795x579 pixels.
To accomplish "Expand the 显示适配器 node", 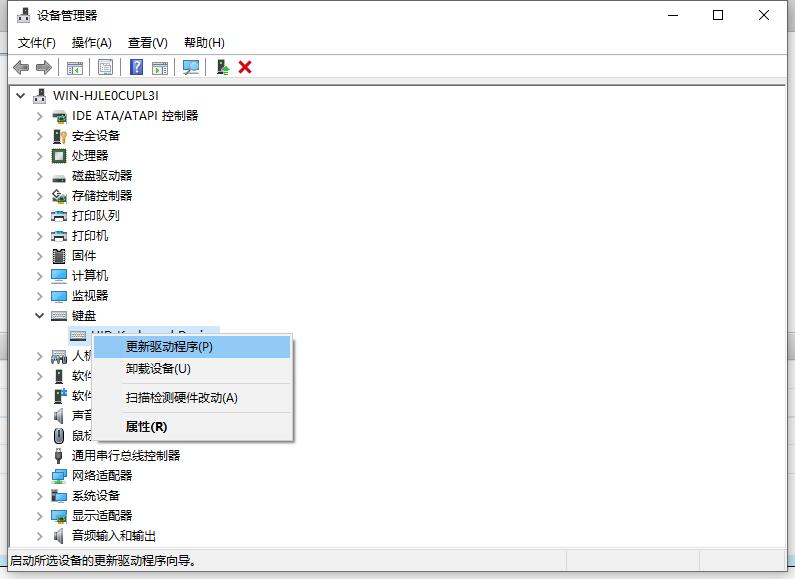I will (40, 516).
